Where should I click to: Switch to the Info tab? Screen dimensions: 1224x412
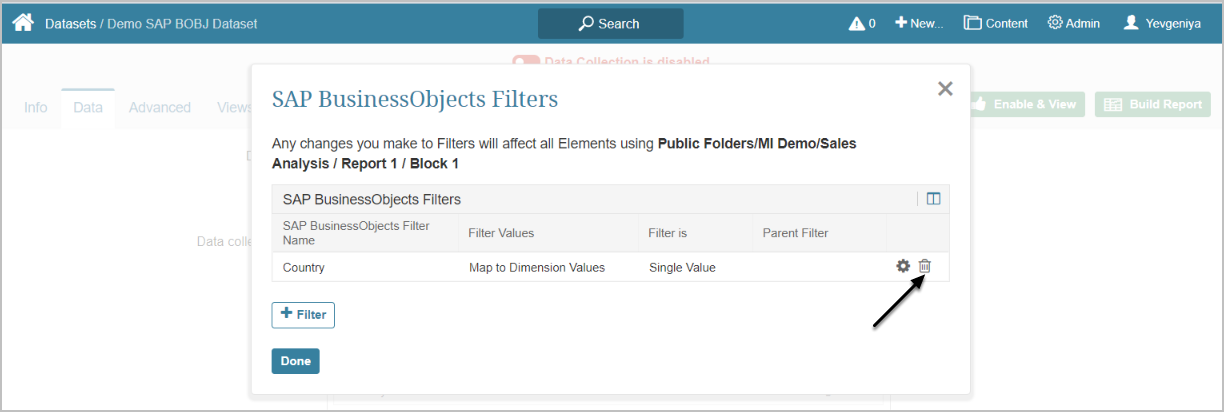click(x=36, y=107)
